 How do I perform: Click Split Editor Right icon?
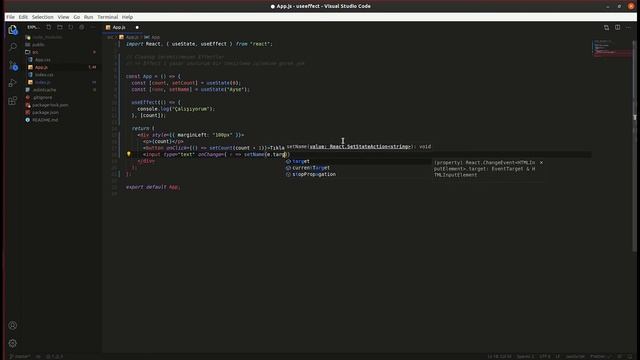pyautogui.click(x=618, y=27)
